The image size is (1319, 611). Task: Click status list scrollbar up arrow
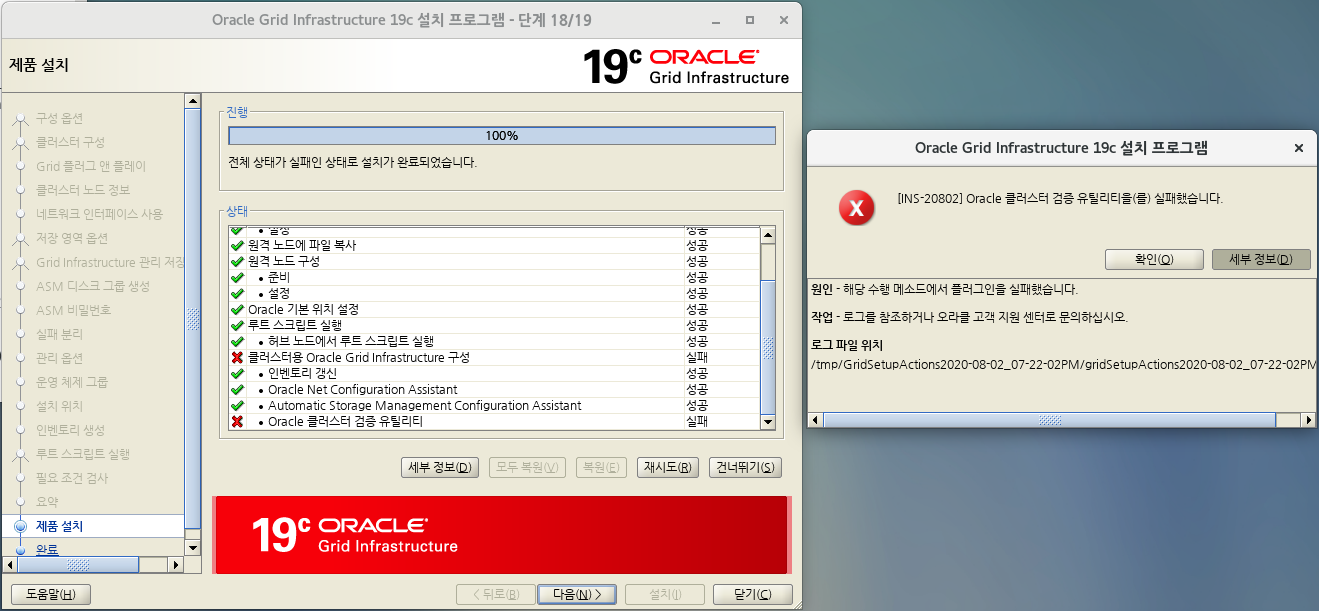click(768, 236)
